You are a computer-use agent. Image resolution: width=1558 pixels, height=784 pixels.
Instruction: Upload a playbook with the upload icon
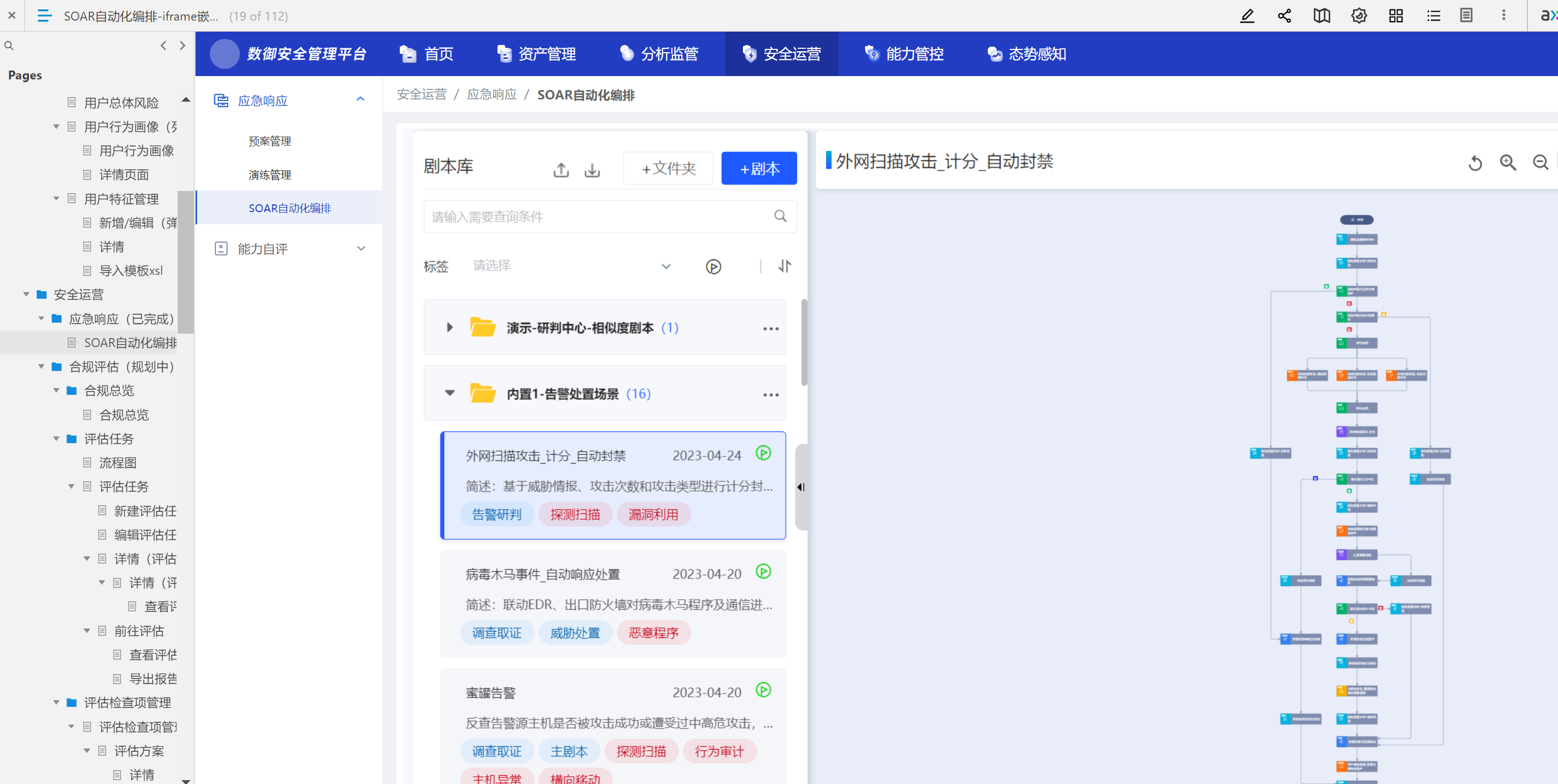click(561, 170)
